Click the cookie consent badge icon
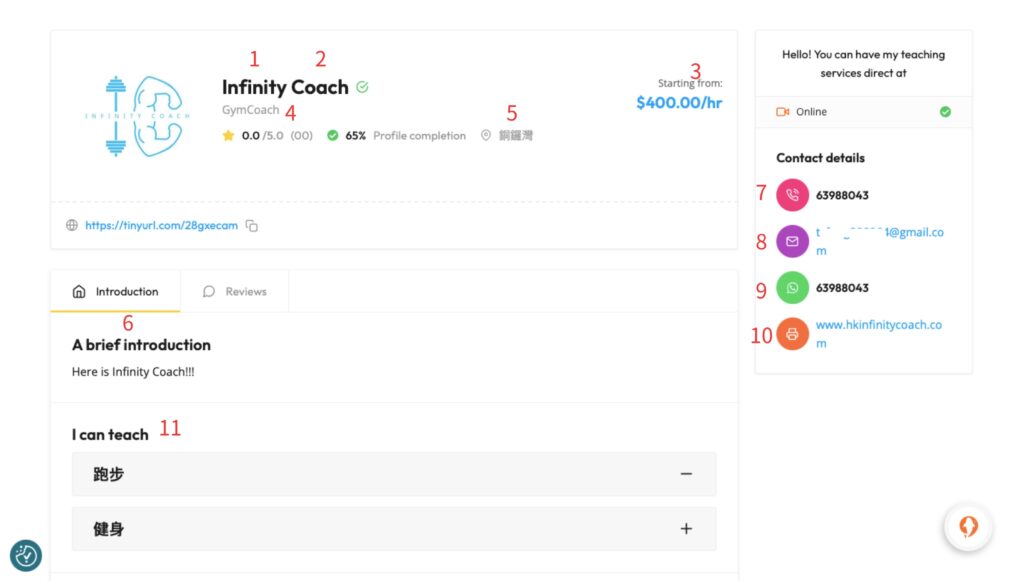The width and height of the screenshot is (1024, 583). pos(26,555)
